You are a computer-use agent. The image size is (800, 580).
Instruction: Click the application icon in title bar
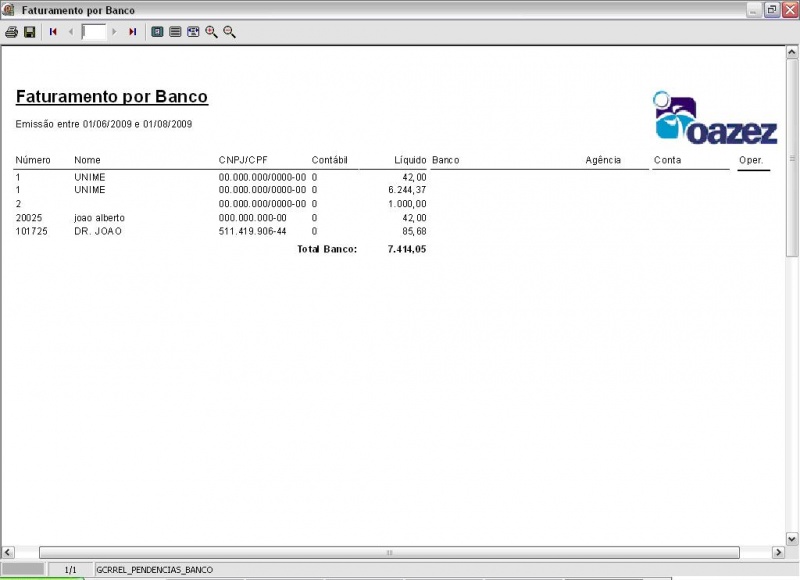(9, 10)
